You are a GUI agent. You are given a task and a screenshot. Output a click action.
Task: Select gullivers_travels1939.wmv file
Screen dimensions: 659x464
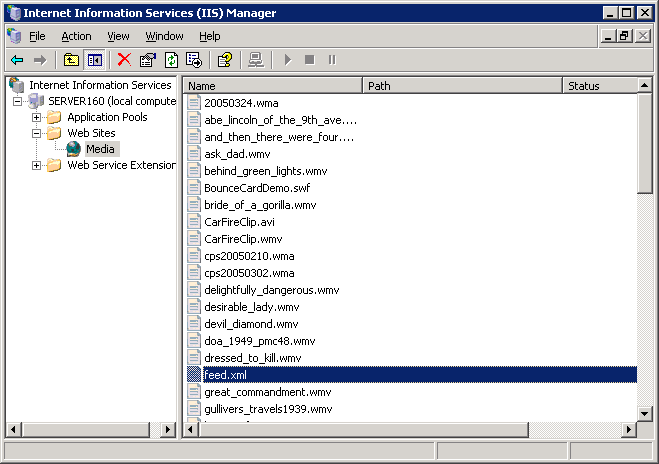point(268,409)
